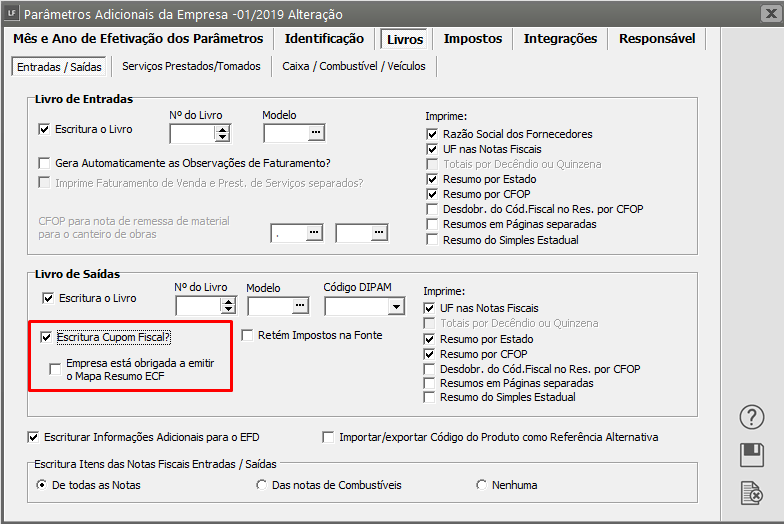784x524 pixels.
Task: Focus Nº do Livro field in Livro de Saídas
Action: click(198, 306)
